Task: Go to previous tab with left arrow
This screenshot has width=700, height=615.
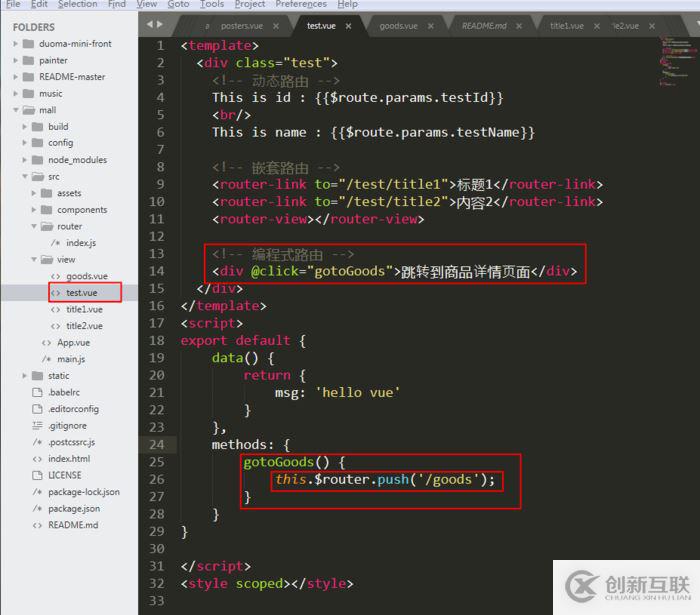Action: coord(150,24)
